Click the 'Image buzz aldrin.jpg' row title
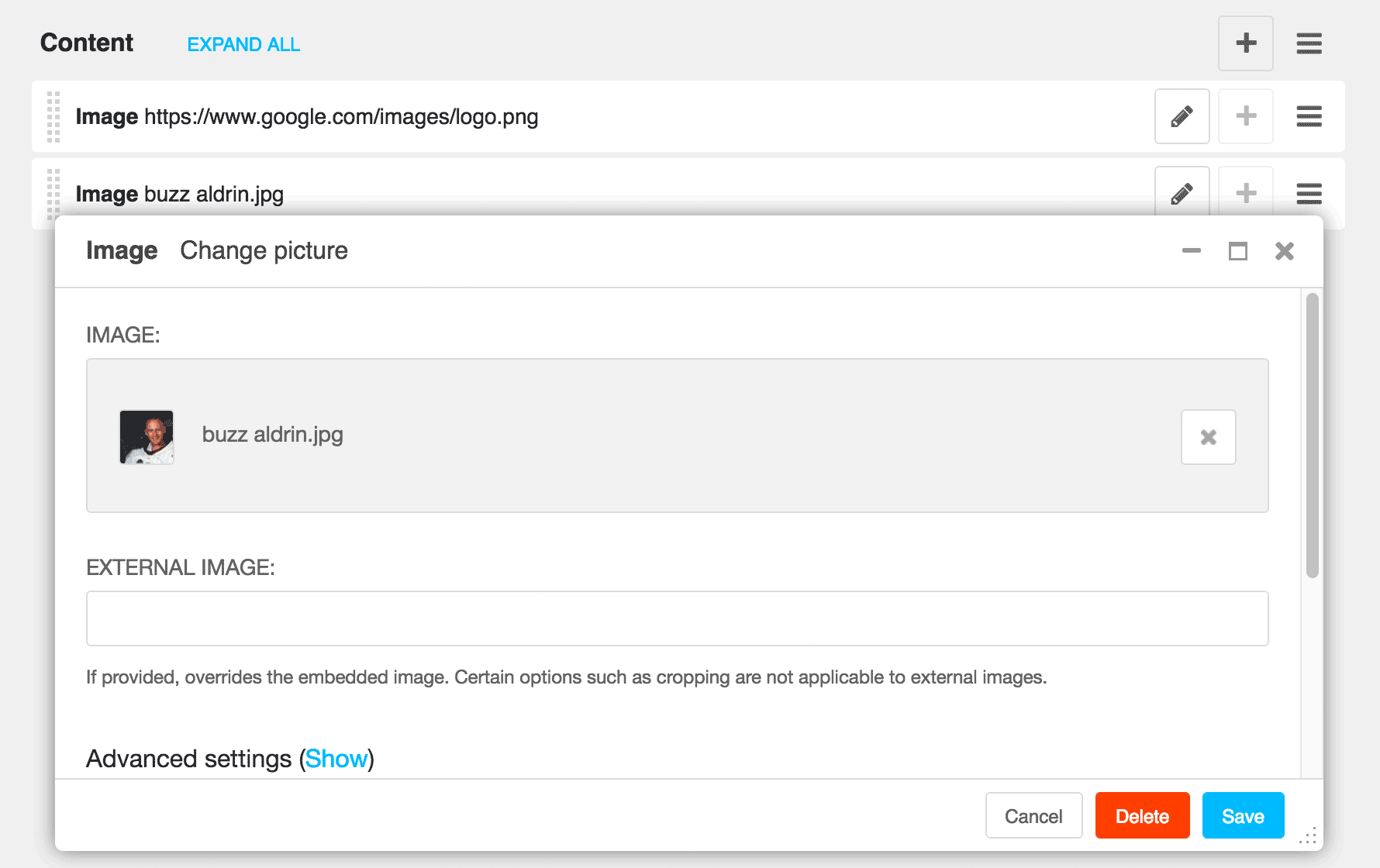Screen dimensions: 1380x868 coord(180,194)
